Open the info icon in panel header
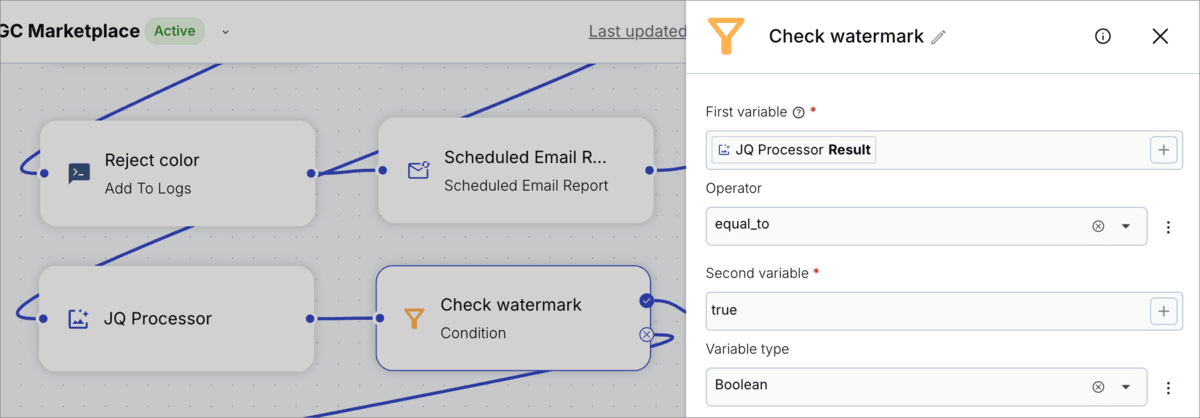The height and width of the screenshot is (418, 1200). coord(1103,37)
